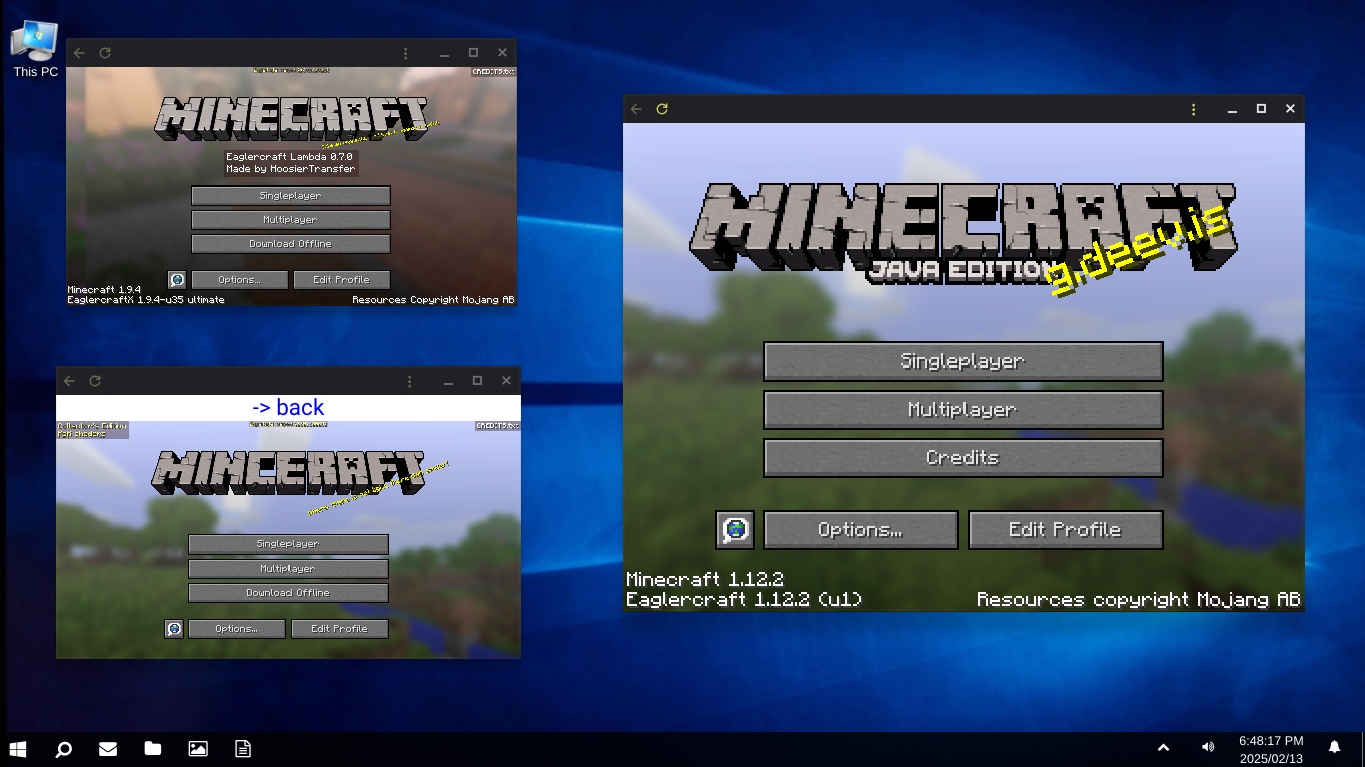
Task: Open document notes app from taskbar
Action: click(243, 748)
